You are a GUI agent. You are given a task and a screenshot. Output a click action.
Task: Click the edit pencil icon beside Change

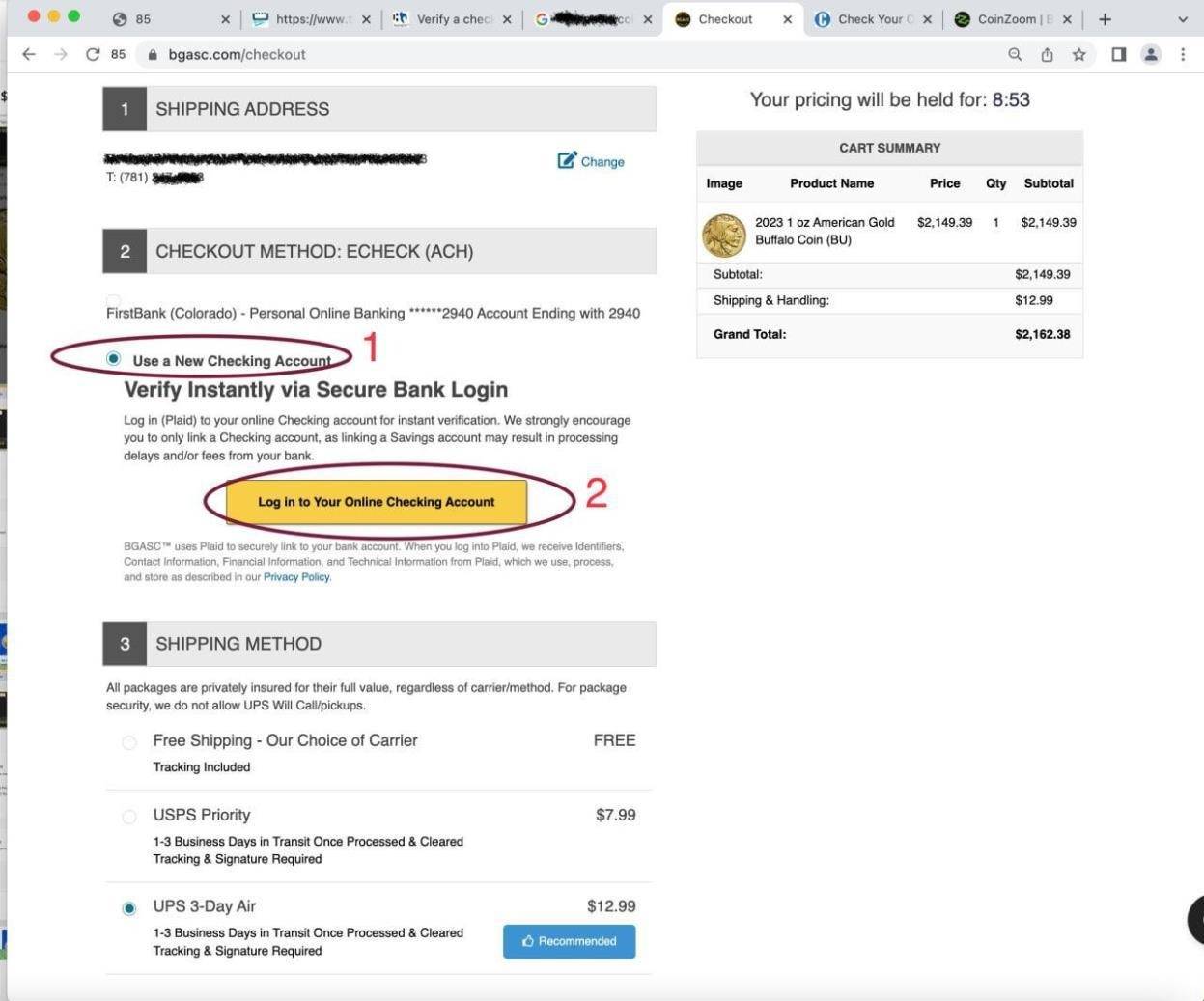coord(567,160)
